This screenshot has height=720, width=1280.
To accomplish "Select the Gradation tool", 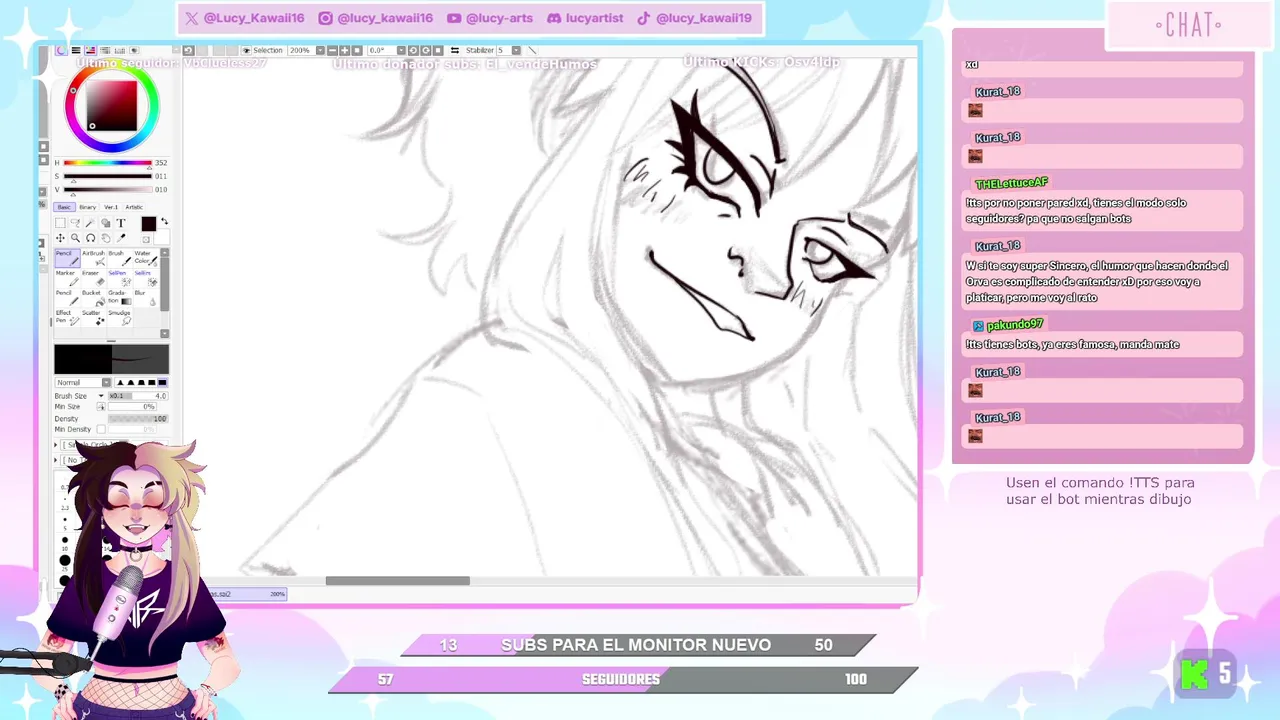I will click(x=119, y=299).
